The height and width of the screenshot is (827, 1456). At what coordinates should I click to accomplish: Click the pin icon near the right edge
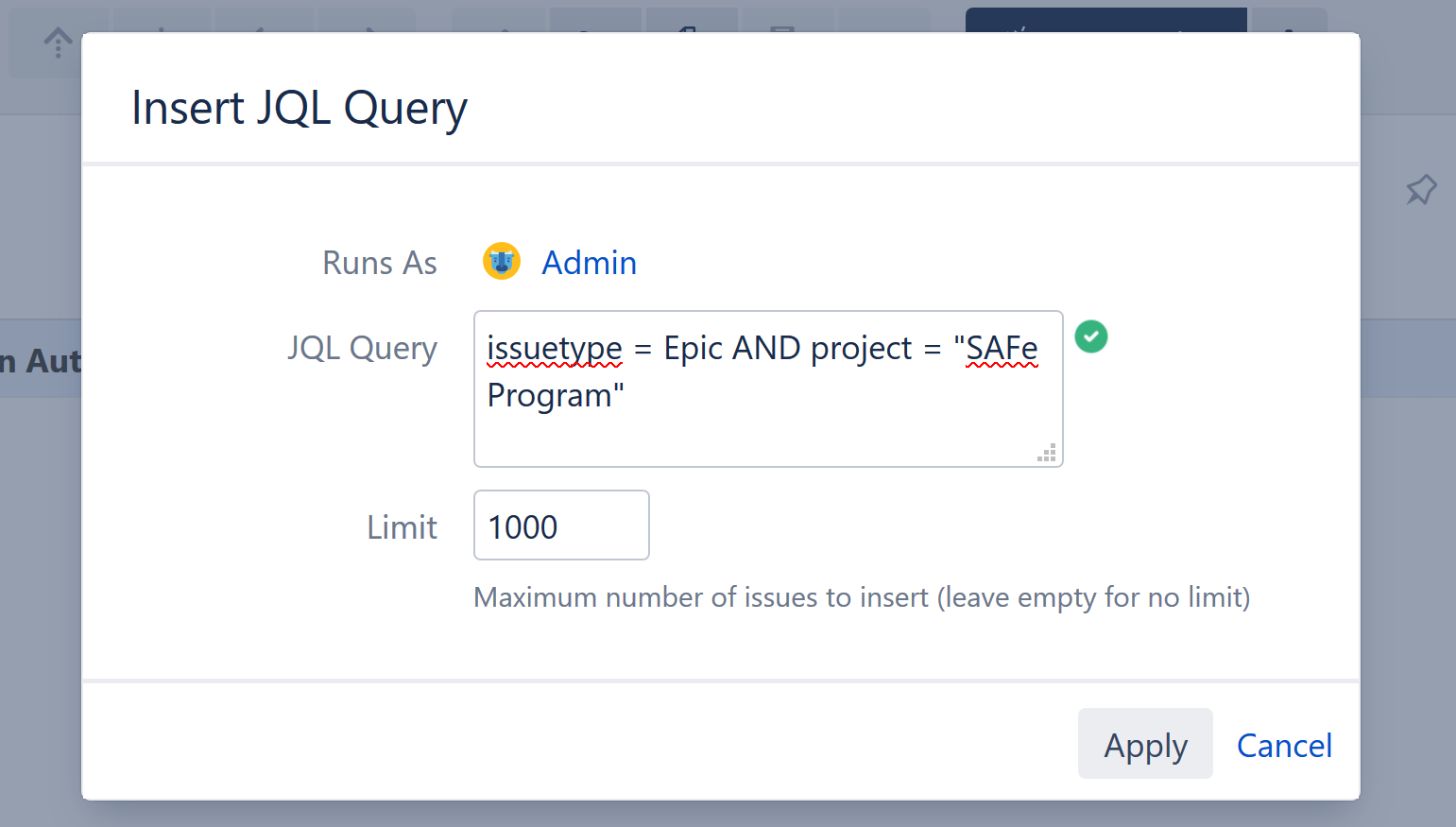[1421, 190]
